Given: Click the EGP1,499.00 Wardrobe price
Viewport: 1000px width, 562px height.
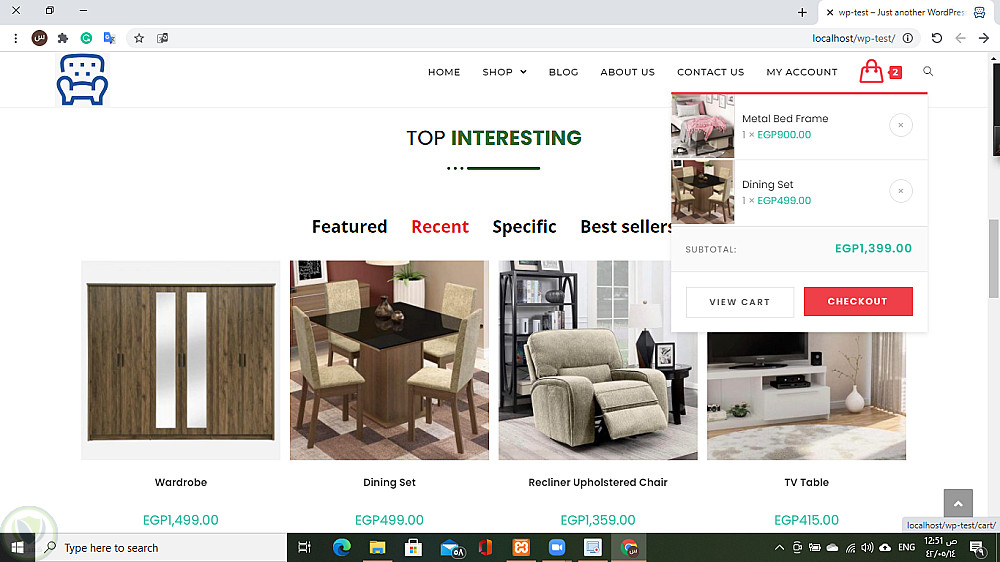Looking at the screenshot, I should [x=180, y=520].
